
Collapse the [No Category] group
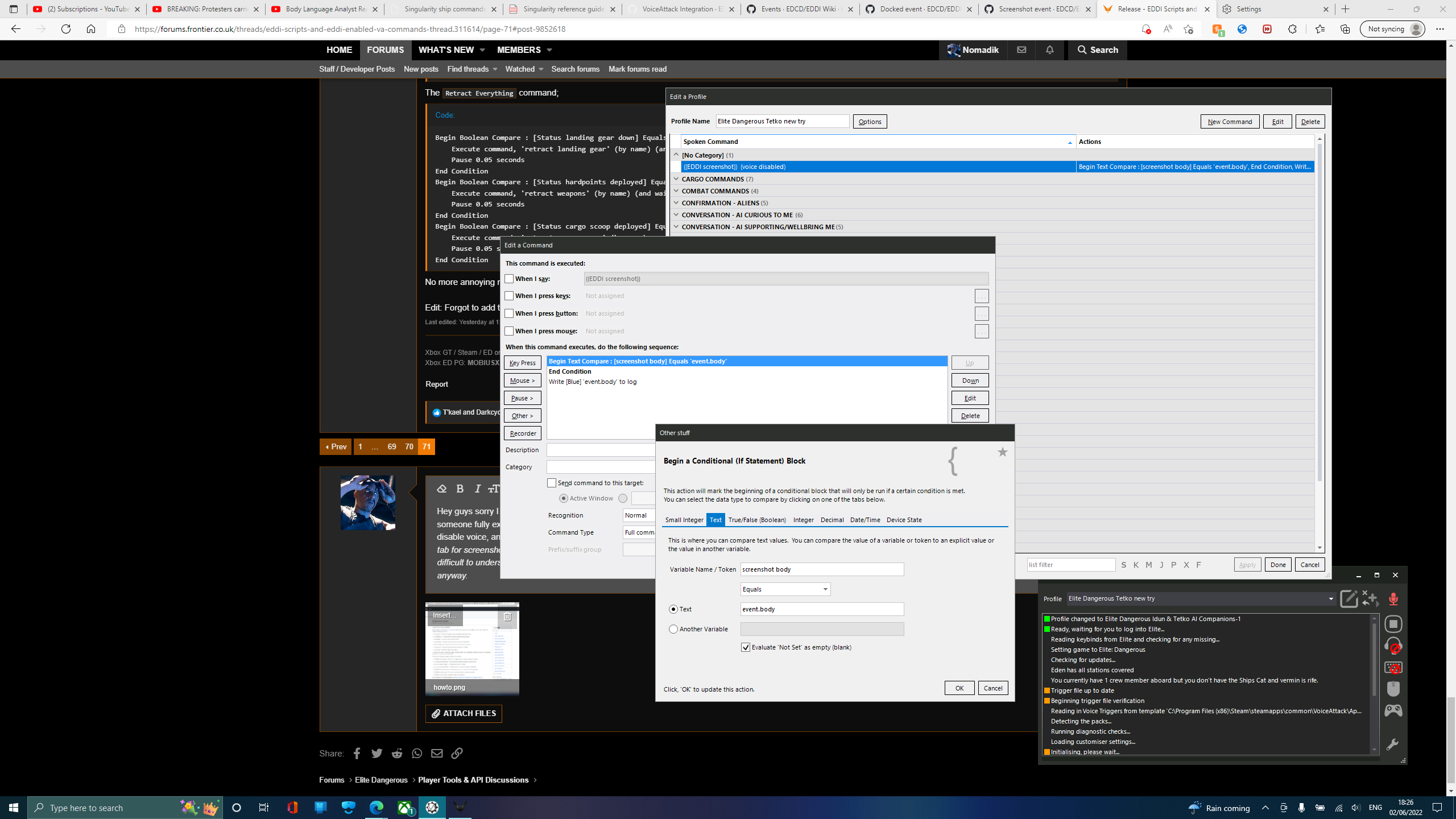[x=676, y=155]
